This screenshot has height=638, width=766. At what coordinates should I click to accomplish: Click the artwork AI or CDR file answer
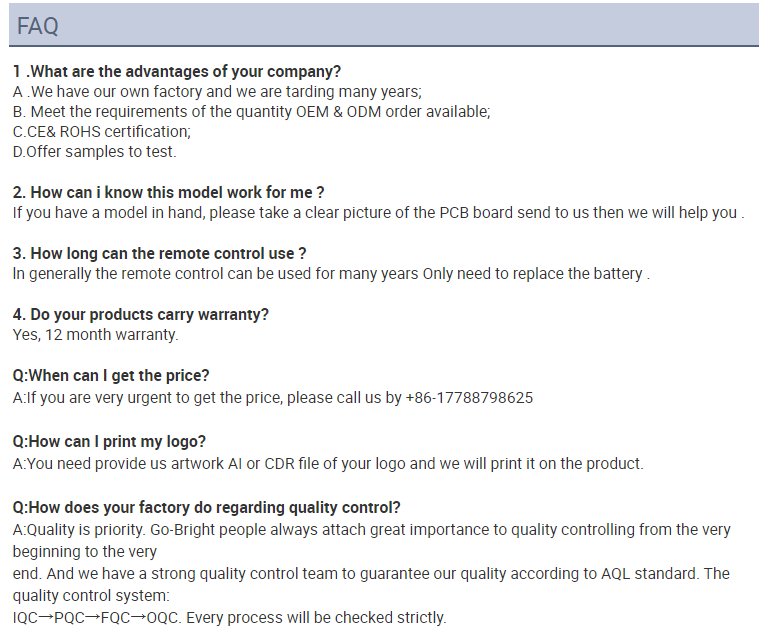(328, 464)
